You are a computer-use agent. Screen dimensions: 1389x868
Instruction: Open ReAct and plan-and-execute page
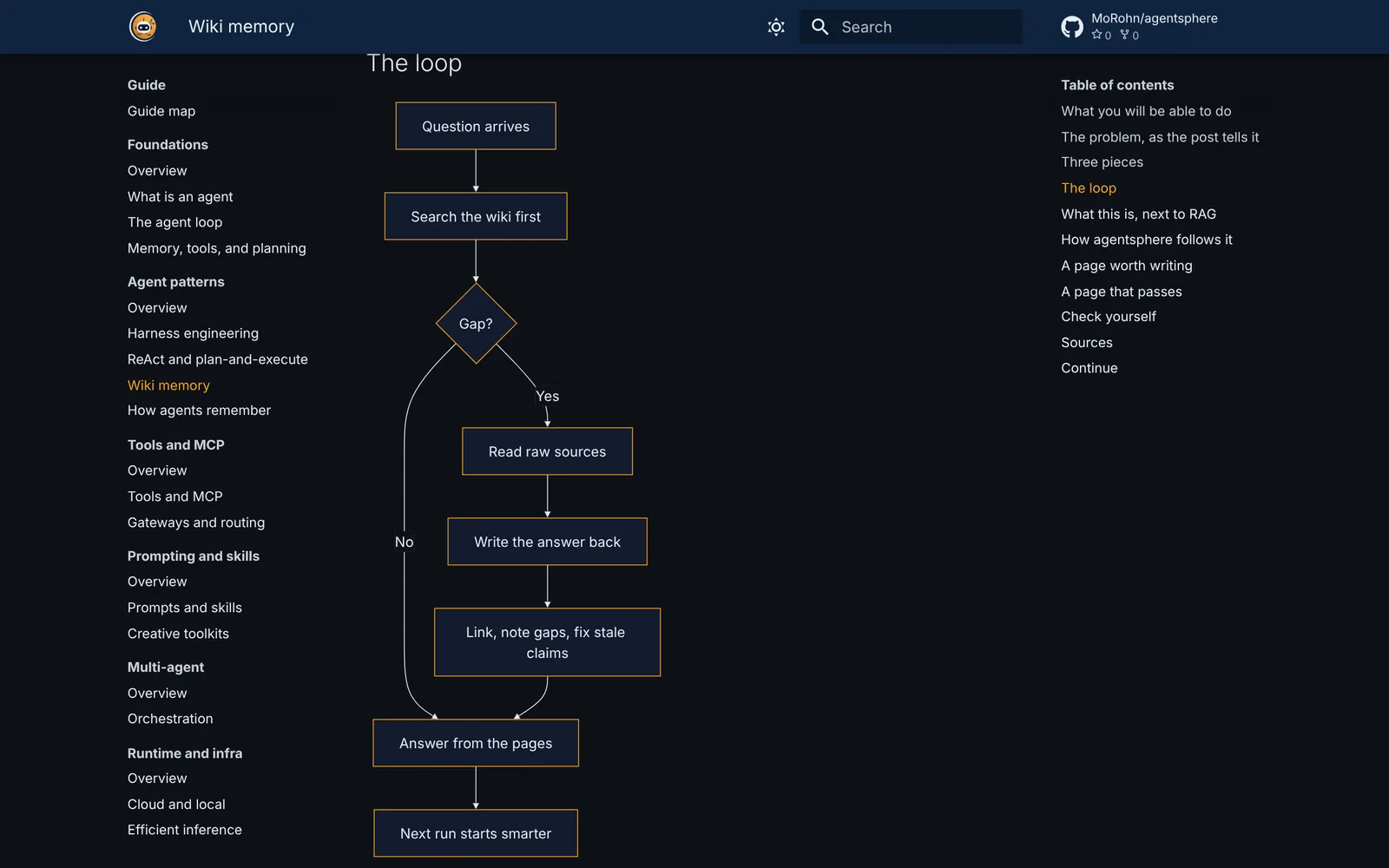[217, 359]
